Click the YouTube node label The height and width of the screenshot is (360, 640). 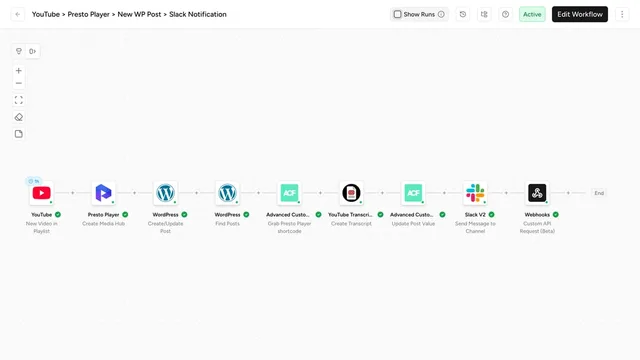tap(42, 215)
